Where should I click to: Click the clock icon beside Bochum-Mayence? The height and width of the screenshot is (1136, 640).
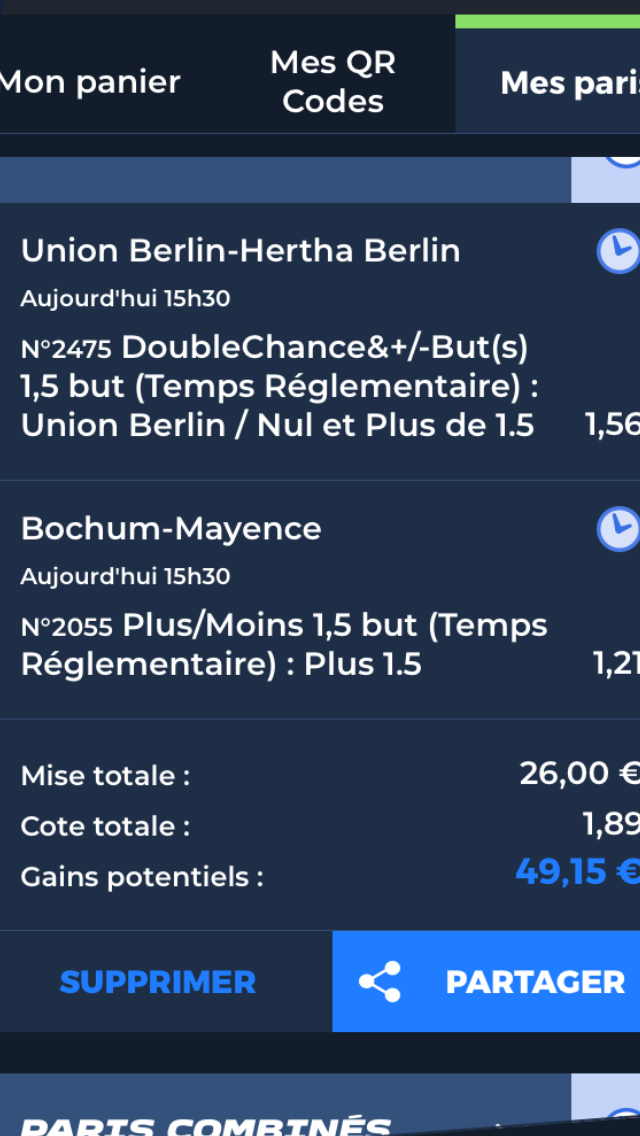pyautogui.click(x=618, y=529)
